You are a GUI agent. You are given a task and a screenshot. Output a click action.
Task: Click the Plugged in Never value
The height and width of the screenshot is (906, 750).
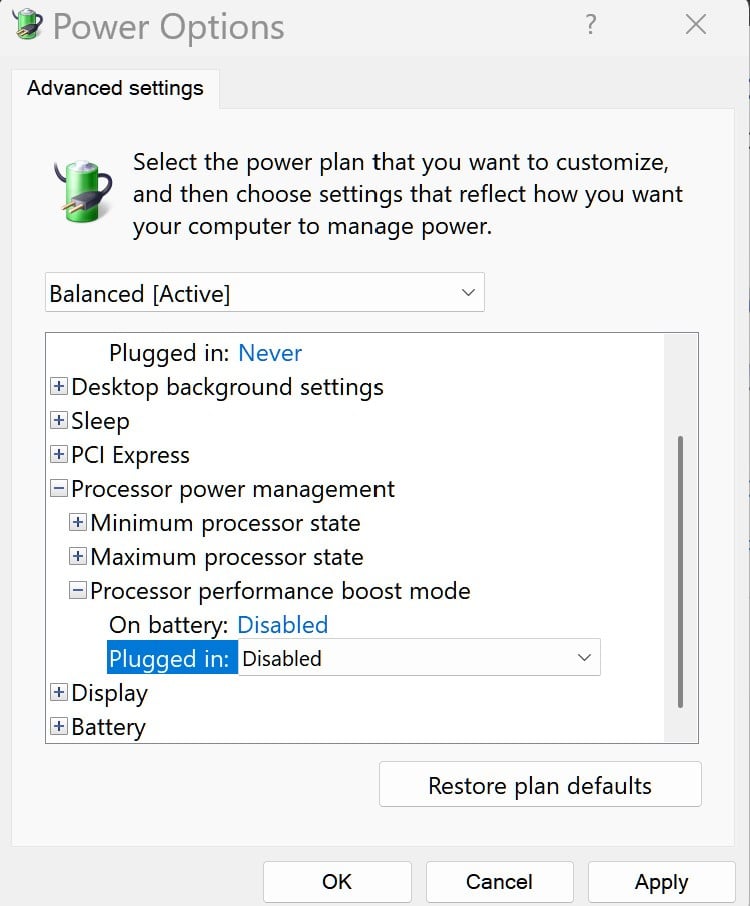pyautogui.click(x=270, y=352)
